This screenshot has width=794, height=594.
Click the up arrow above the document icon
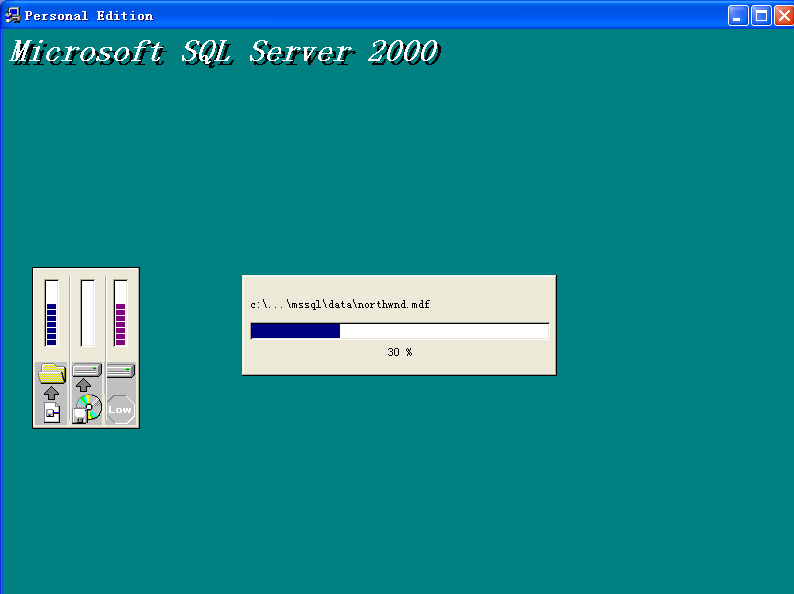pos(51,393)
